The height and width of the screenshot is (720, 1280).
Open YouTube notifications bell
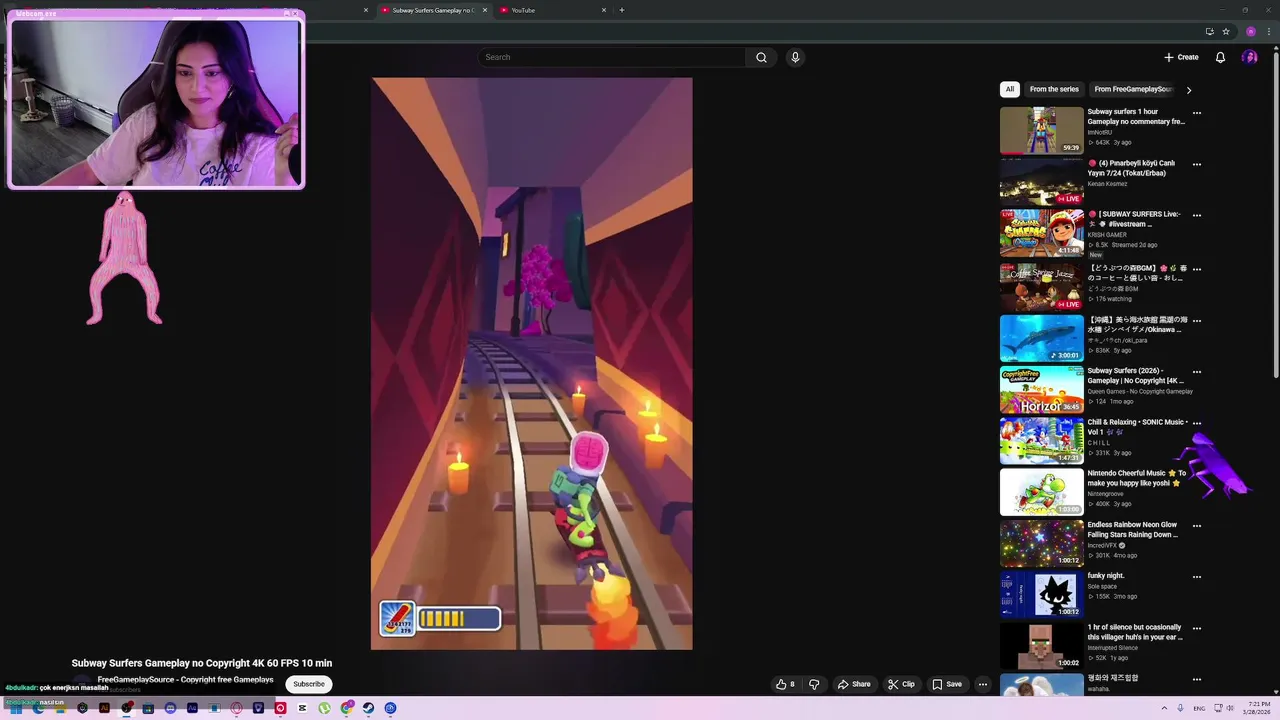tap(1220, 57)
